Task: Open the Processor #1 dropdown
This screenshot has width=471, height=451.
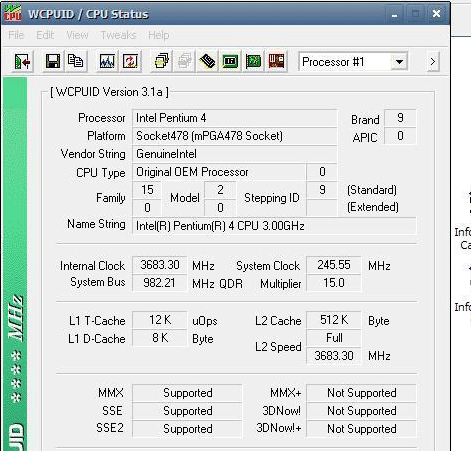Action: [x=399, y=62]
